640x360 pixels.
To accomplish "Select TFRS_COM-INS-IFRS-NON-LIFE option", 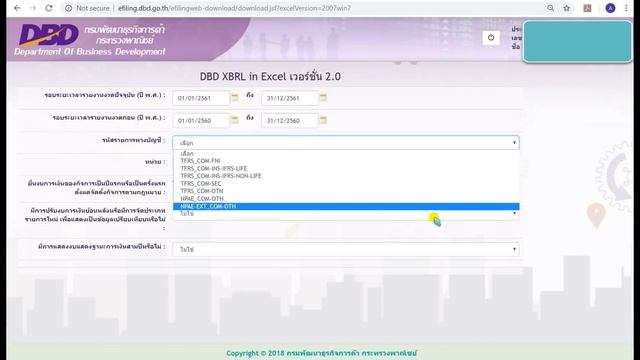I will 346,176.
